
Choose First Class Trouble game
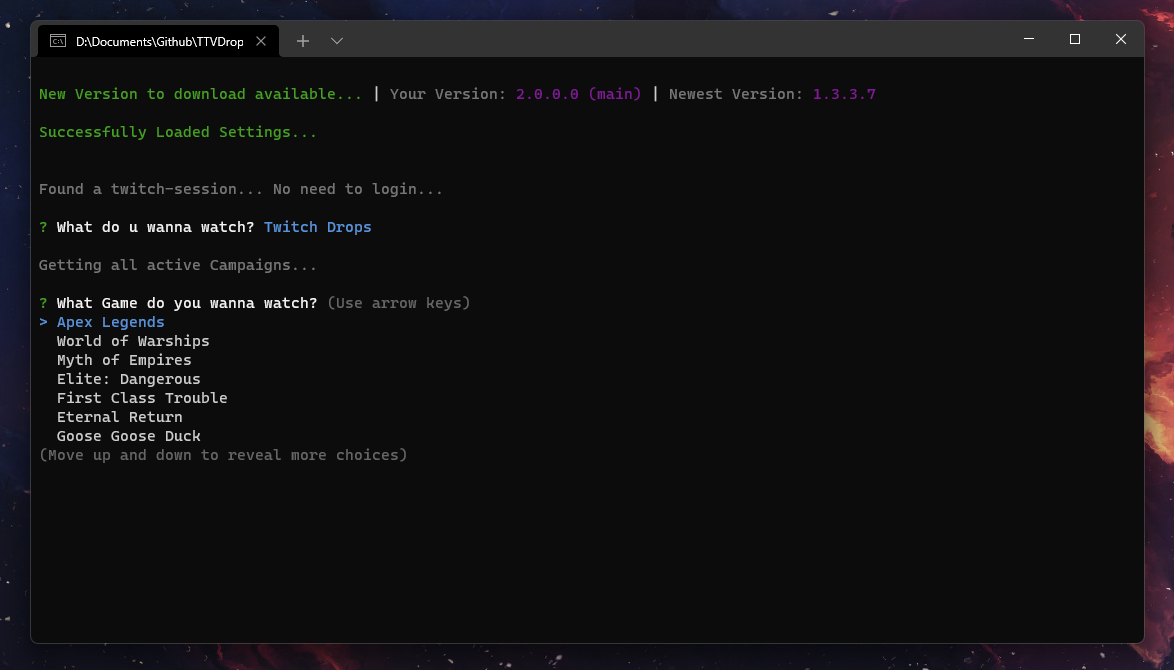[142, 398]
